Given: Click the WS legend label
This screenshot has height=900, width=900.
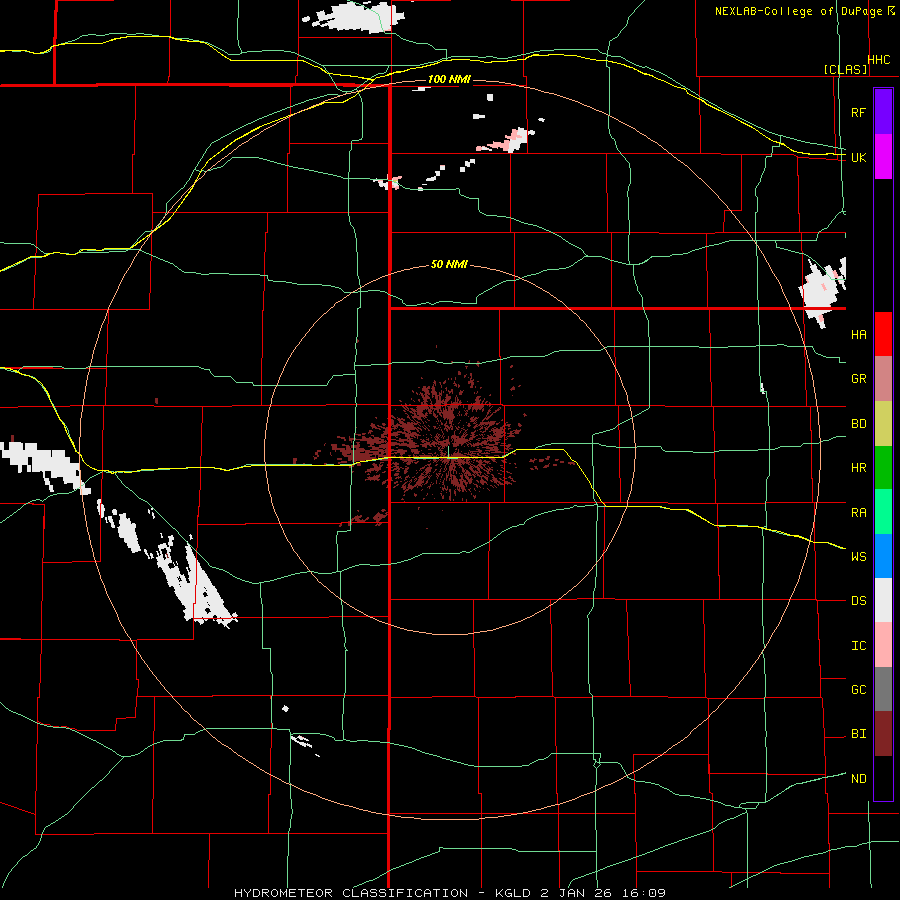Looking at the screenshot, I should [858, 557].
